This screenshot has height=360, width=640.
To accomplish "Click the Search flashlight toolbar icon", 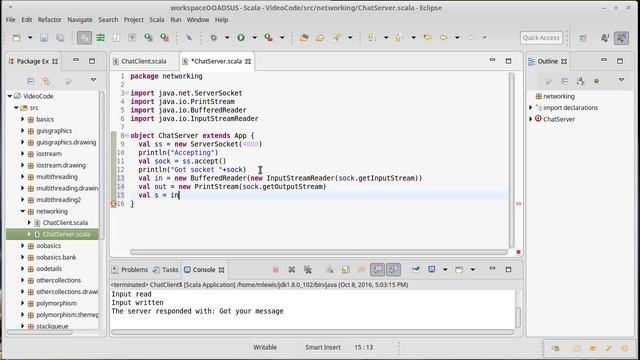I will click(x=337, y=38).
